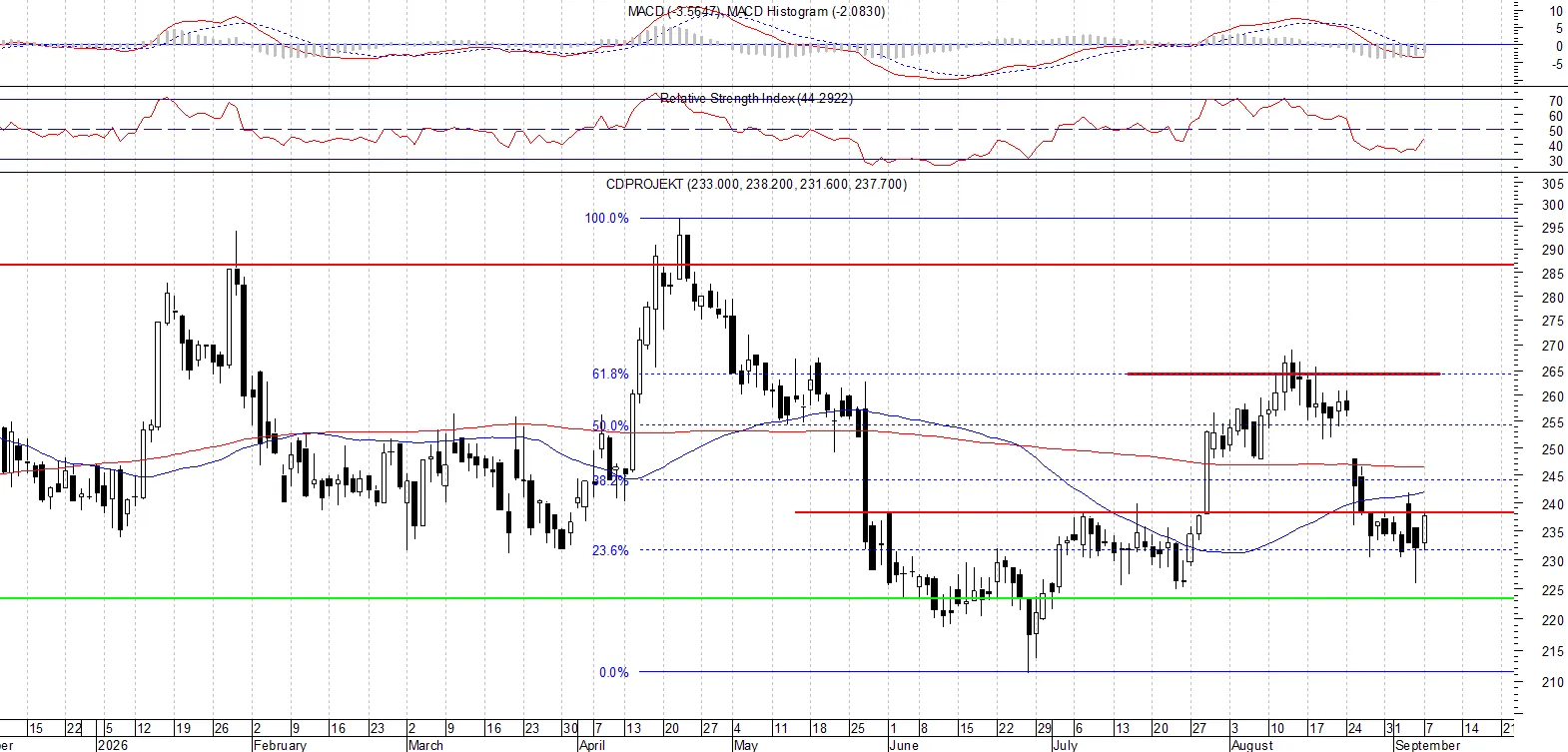1568x752 pixels.
Task: Select the 100.0% Fibonacci level label
Action: click(x=607, y=218)
